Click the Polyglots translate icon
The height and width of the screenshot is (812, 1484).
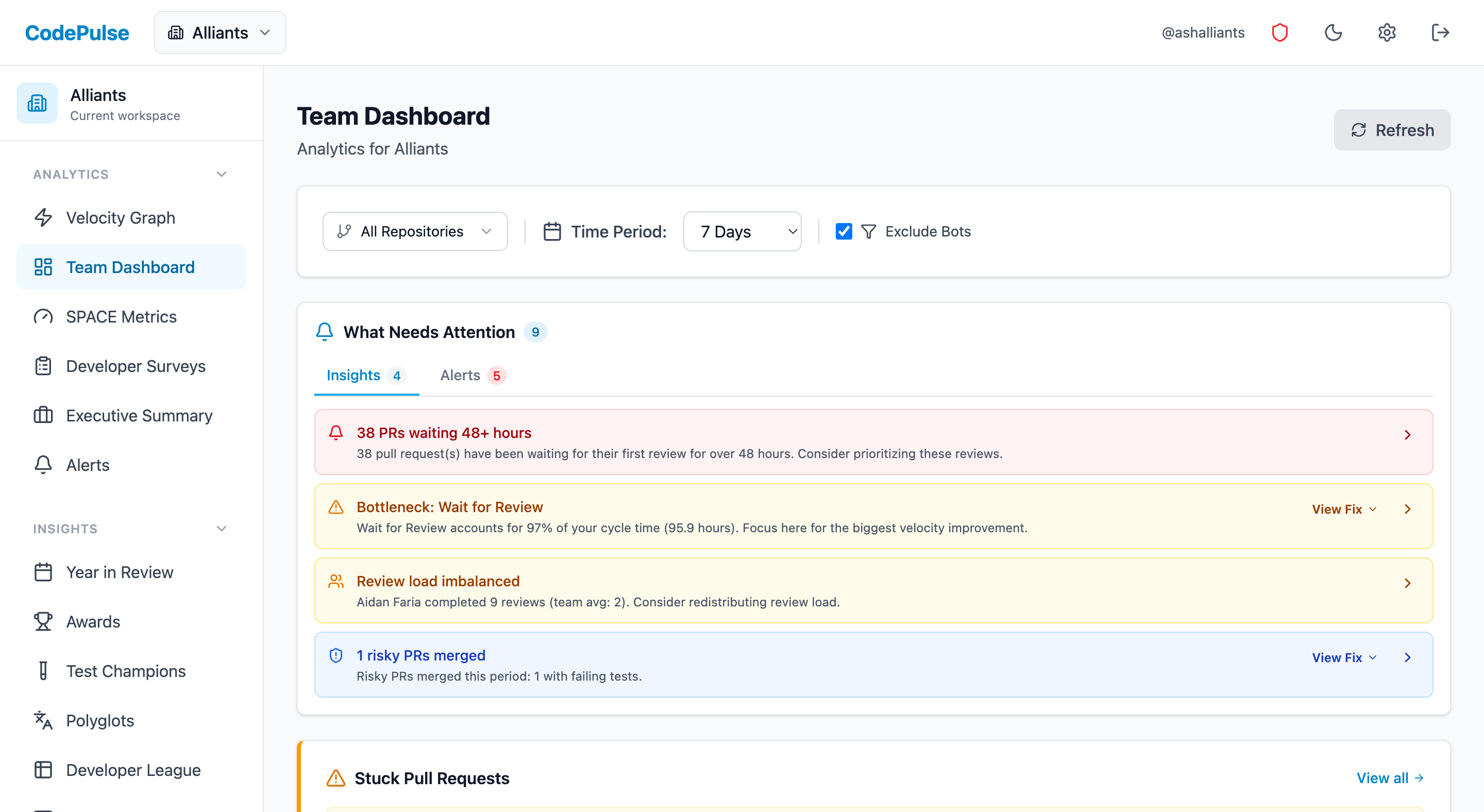point(43,720)
